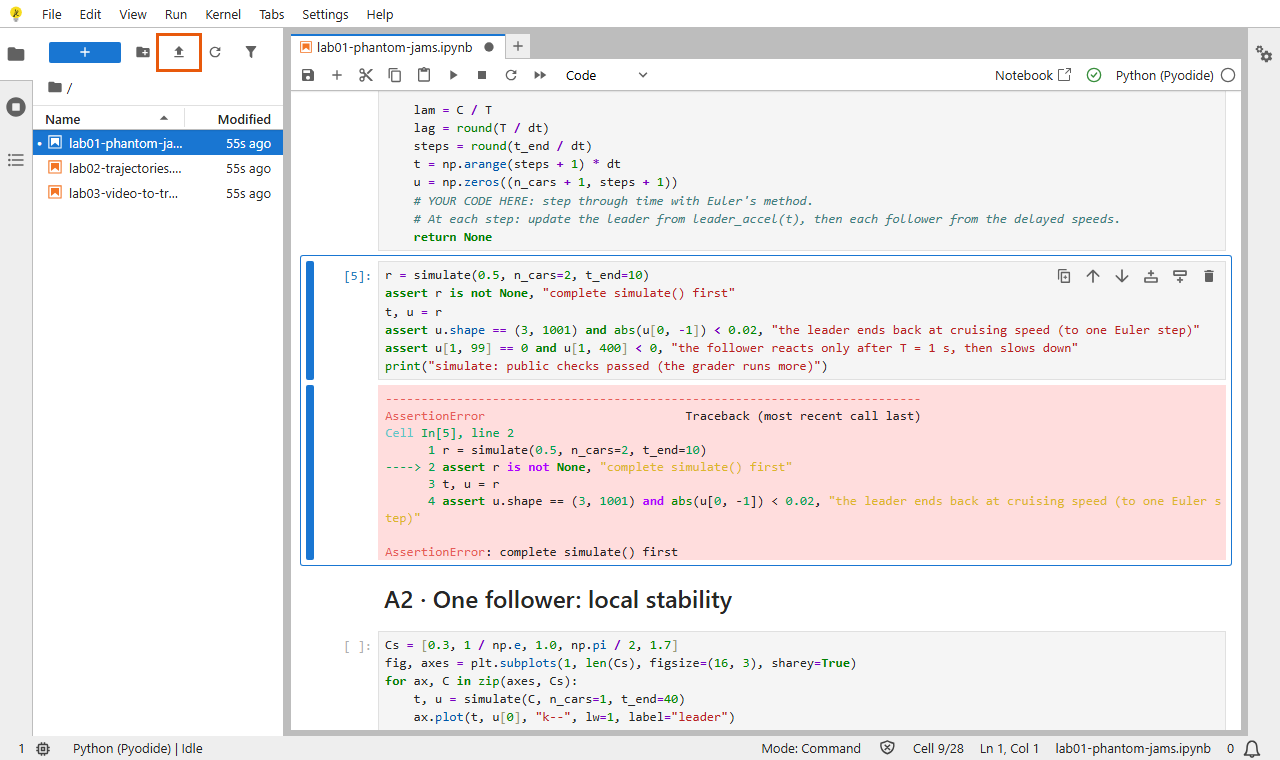
Task: Interrupt the kernel with stop icon
Action: (x=482, y=75)
